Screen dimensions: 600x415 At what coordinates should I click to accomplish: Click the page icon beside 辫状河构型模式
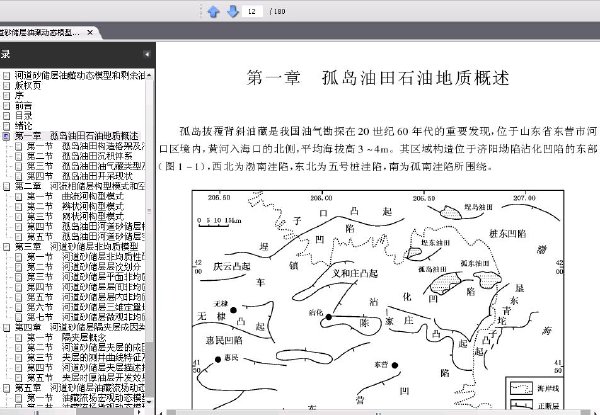[18, 207]
